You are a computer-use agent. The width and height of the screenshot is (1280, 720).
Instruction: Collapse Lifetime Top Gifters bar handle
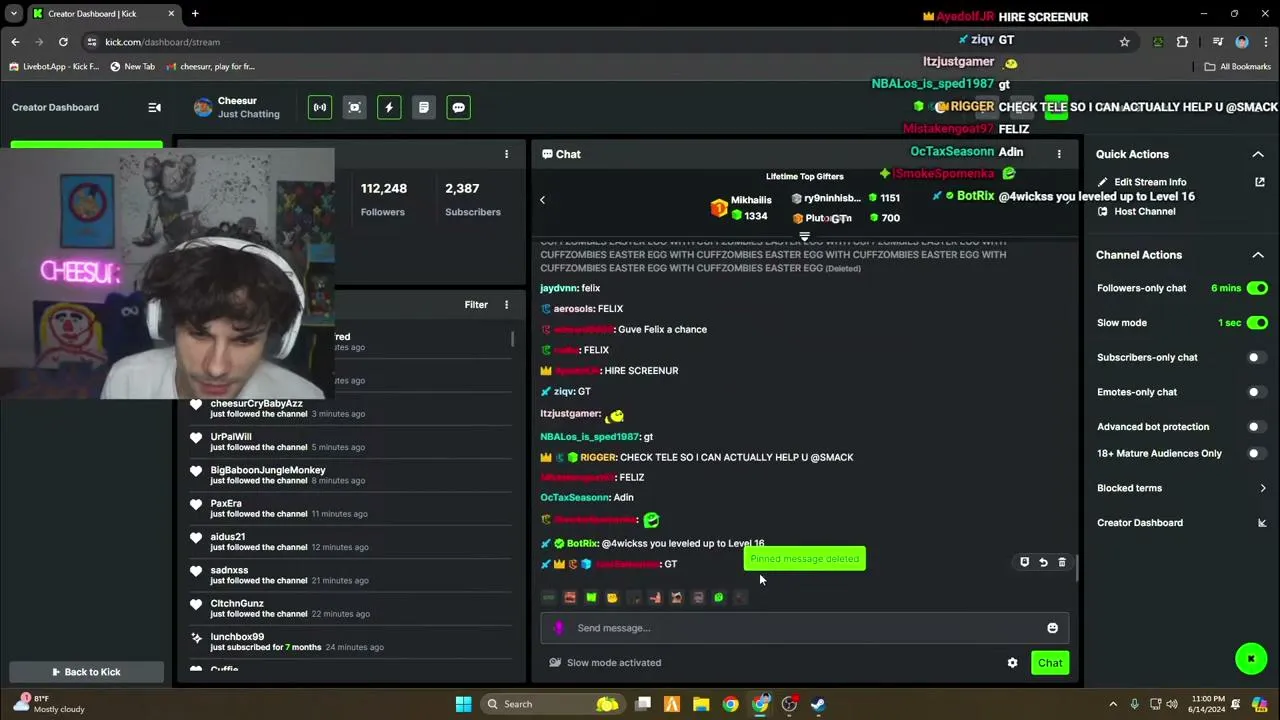(x=804, y=237)
